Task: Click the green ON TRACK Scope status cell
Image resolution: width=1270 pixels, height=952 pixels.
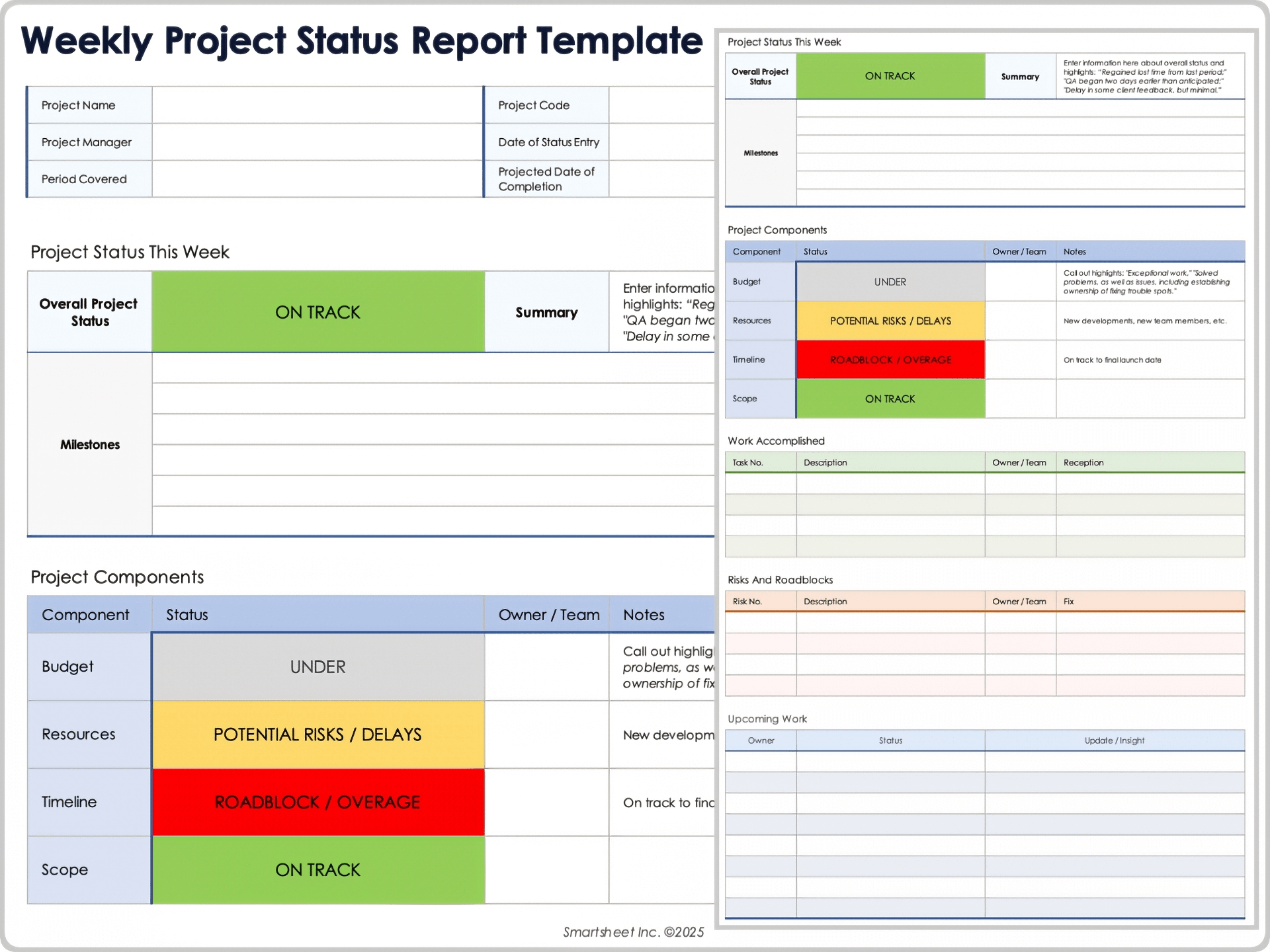Action: pos(317,870)
